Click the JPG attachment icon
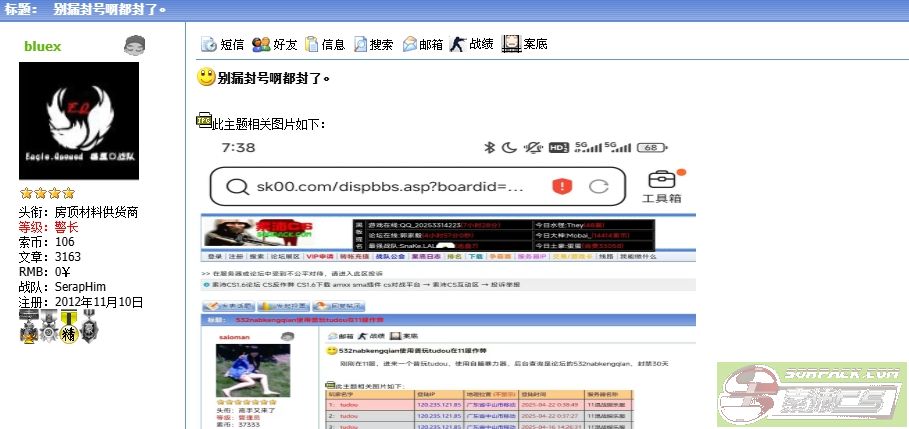The height and width of the screenshot is (429, 909). click(204, 121)
